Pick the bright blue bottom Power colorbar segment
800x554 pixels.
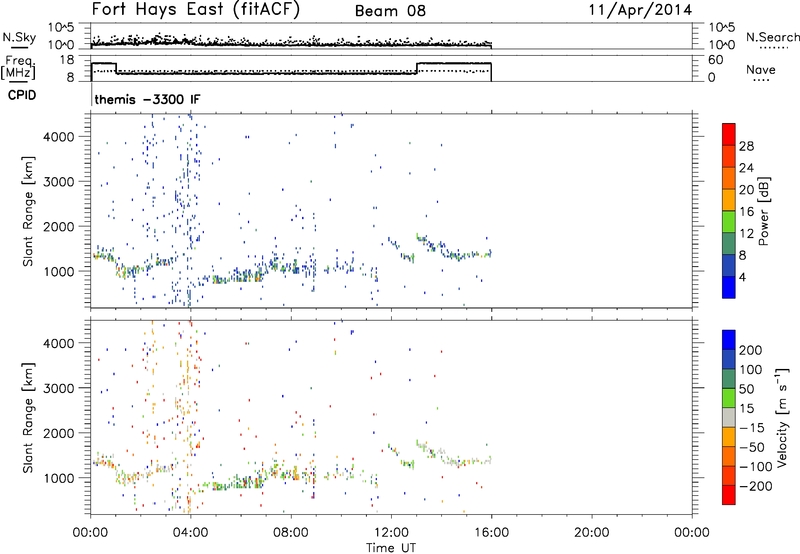pos(729,287)
